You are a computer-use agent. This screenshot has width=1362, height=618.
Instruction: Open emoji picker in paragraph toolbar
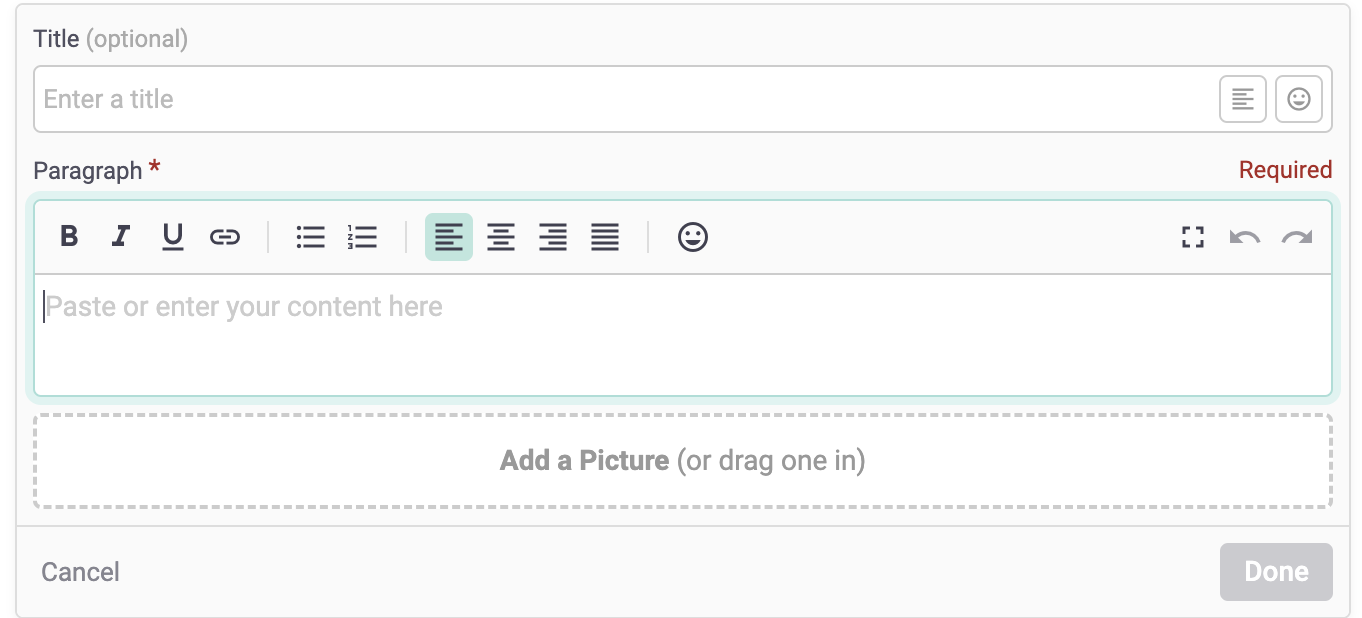point(693,237)
